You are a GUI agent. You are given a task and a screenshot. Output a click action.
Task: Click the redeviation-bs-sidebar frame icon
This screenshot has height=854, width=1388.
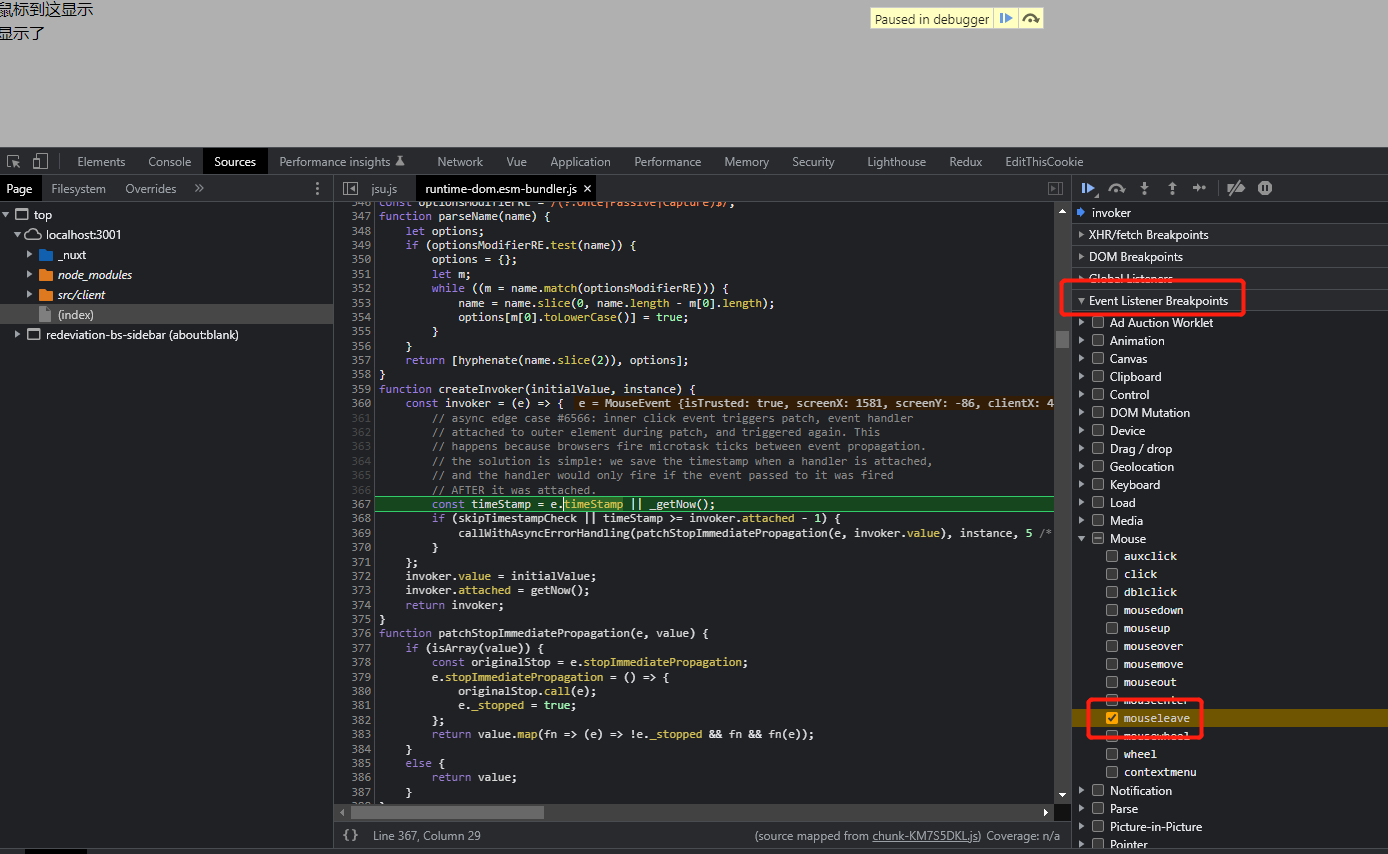[x=33, y=335]
